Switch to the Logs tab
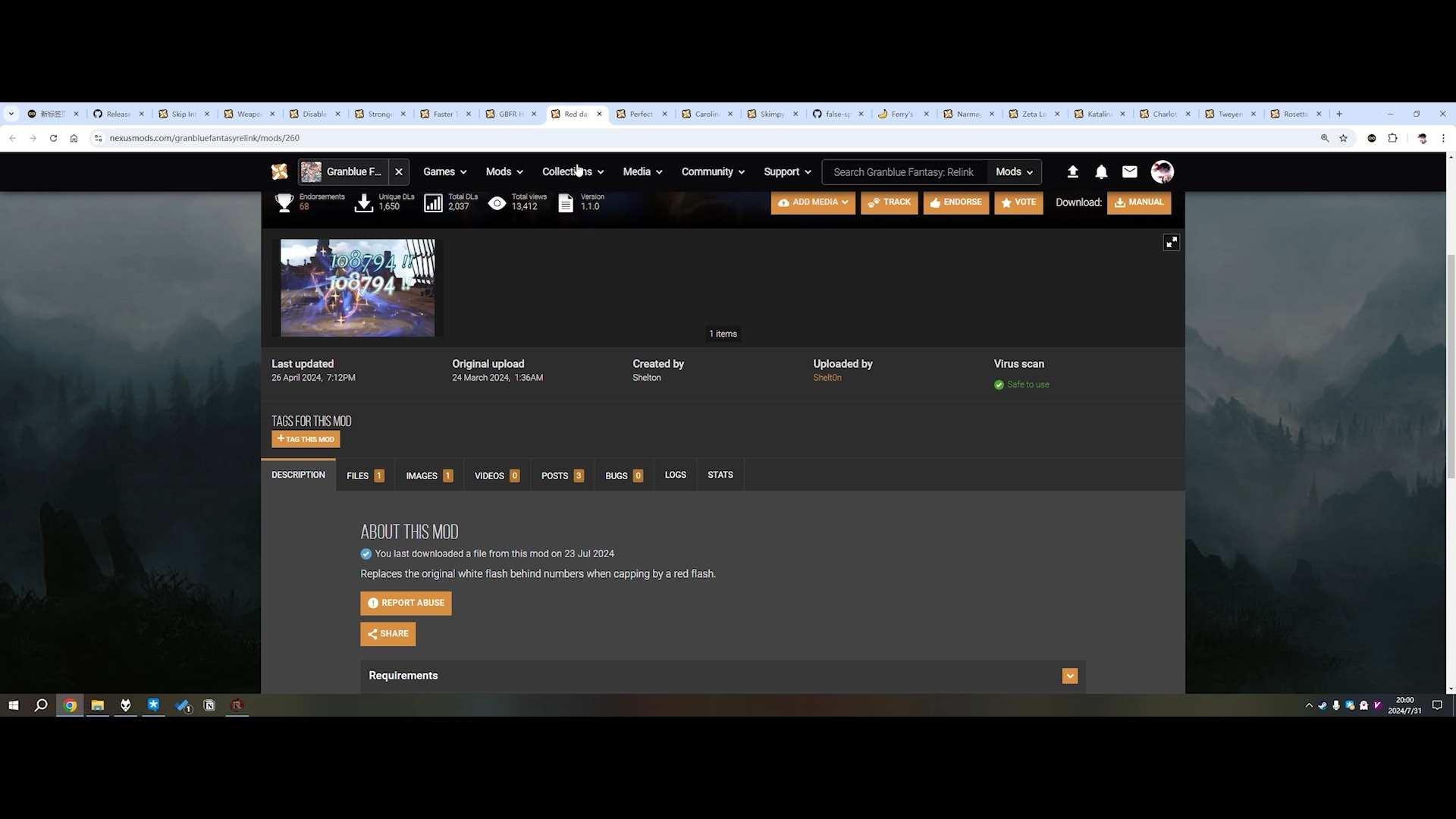Viewport: 1456px width, 819px height. coord(675,475)
